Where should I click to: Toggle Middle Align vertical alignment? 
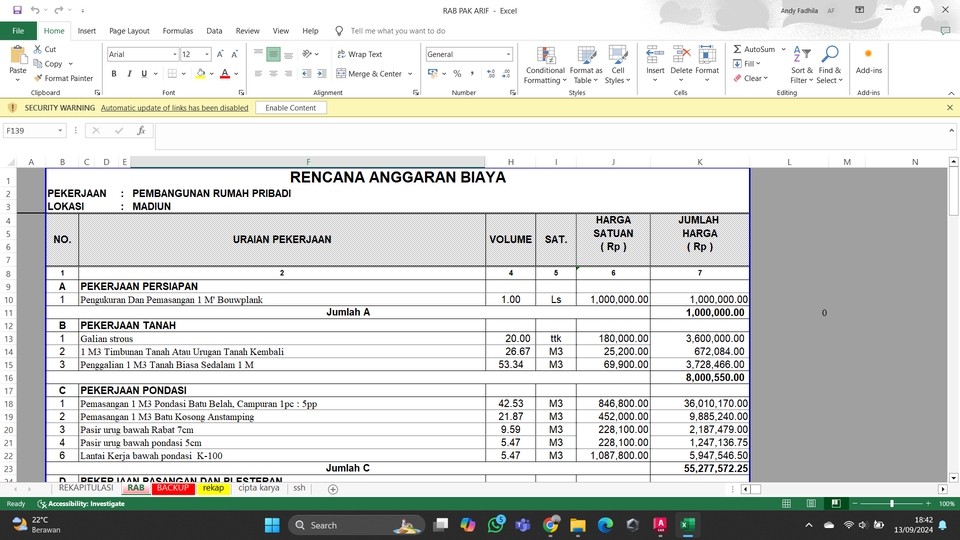273,54
